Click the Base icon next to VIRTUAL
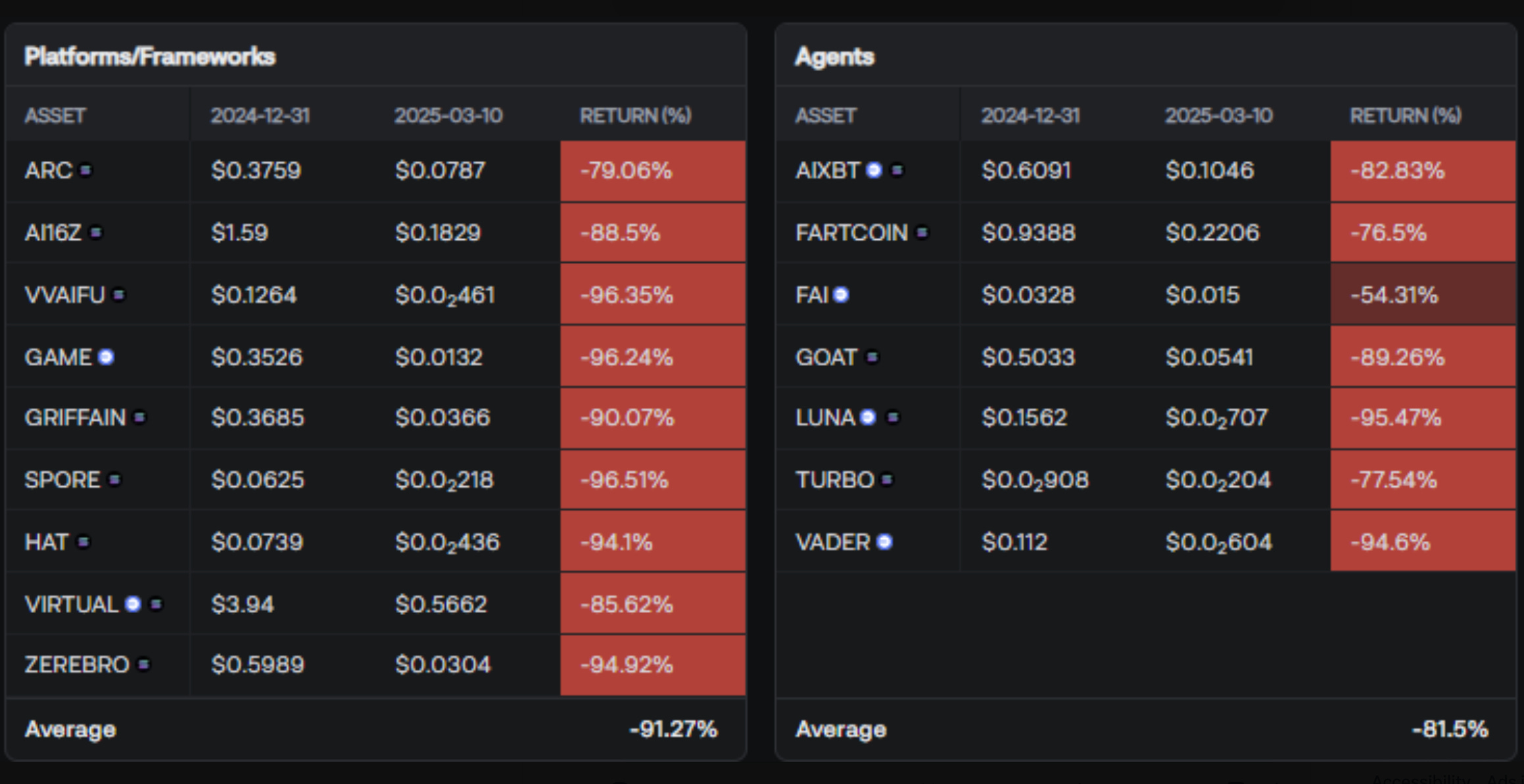 pos(133,604)
